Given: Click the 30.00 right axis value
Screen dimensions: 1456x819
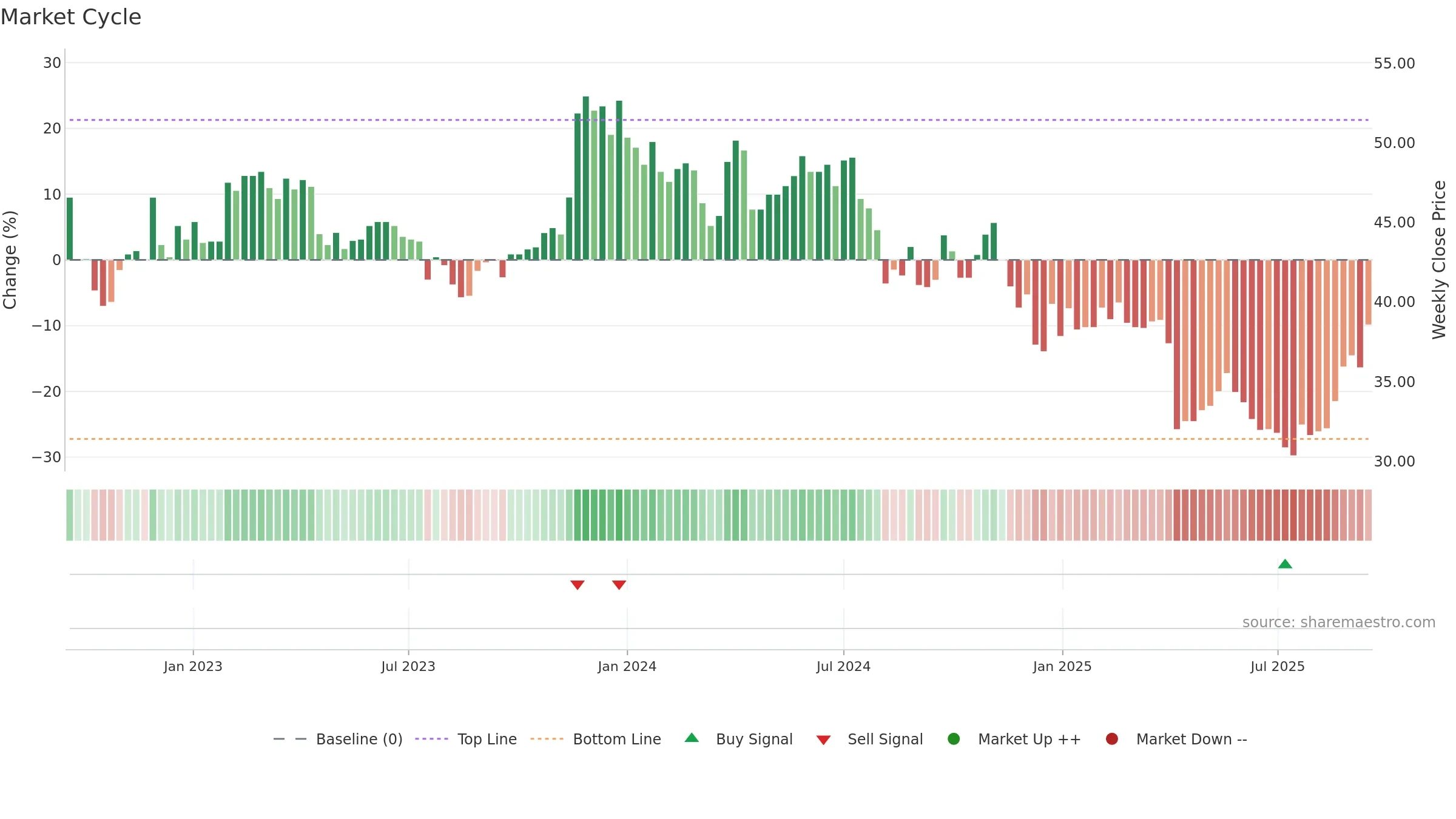Looking at the screenshot, I should point(1394,461).
